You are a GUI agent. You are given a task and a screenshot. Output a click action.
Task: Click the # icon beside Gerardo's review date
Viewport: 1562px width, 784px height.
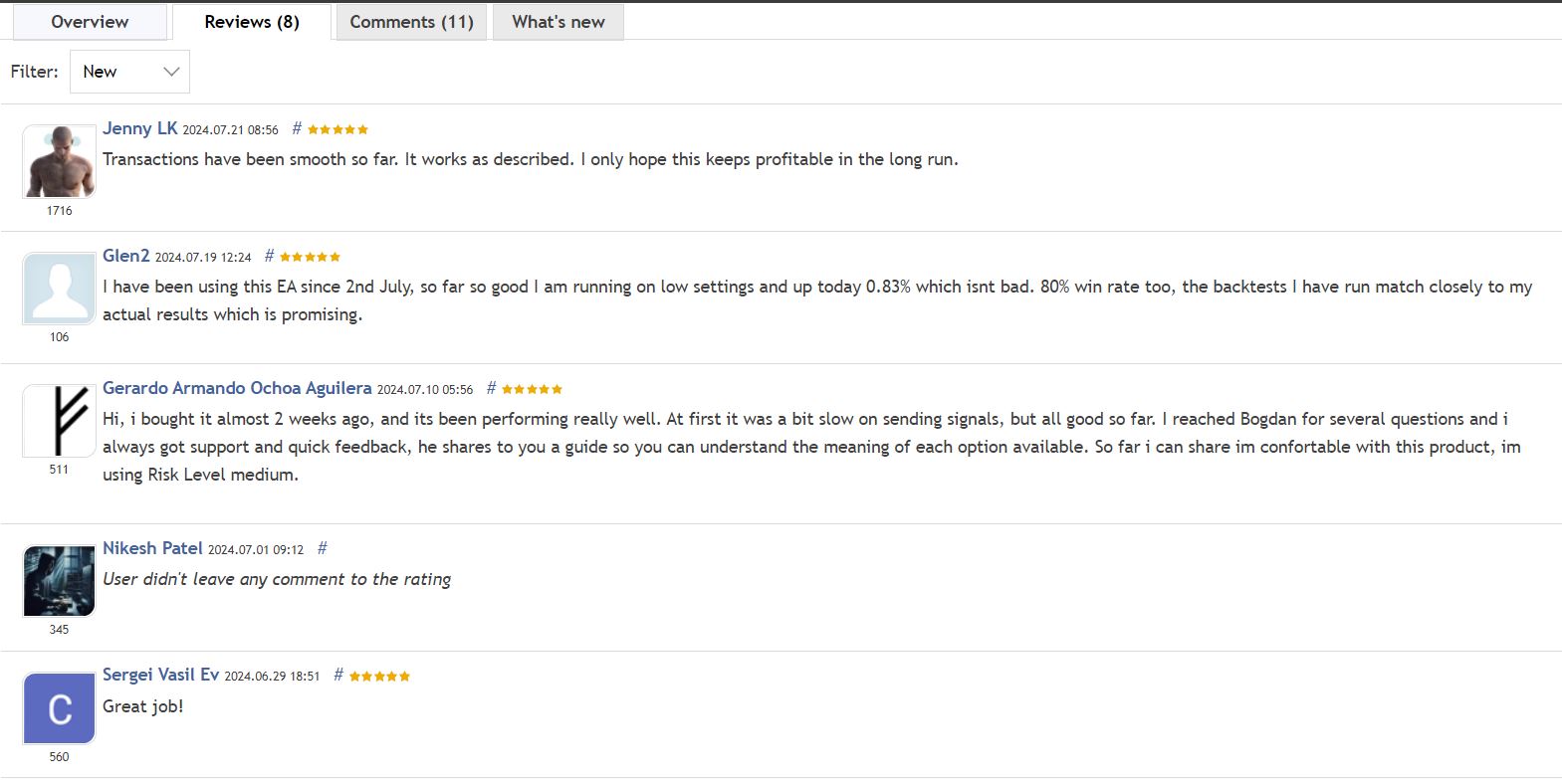[489, 388]
